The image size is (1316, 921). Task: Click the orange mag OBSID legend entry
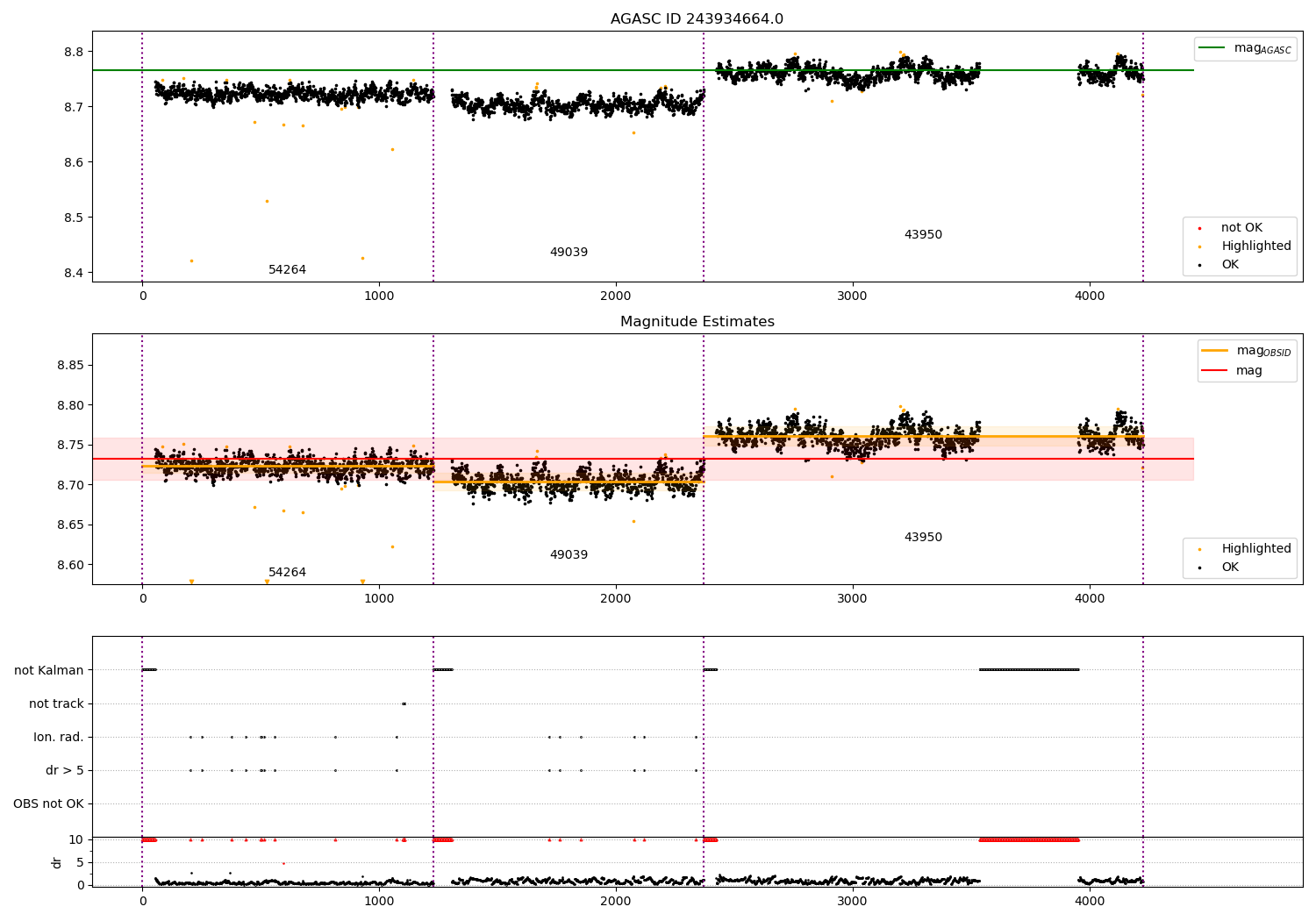(x=1246, y=351)
